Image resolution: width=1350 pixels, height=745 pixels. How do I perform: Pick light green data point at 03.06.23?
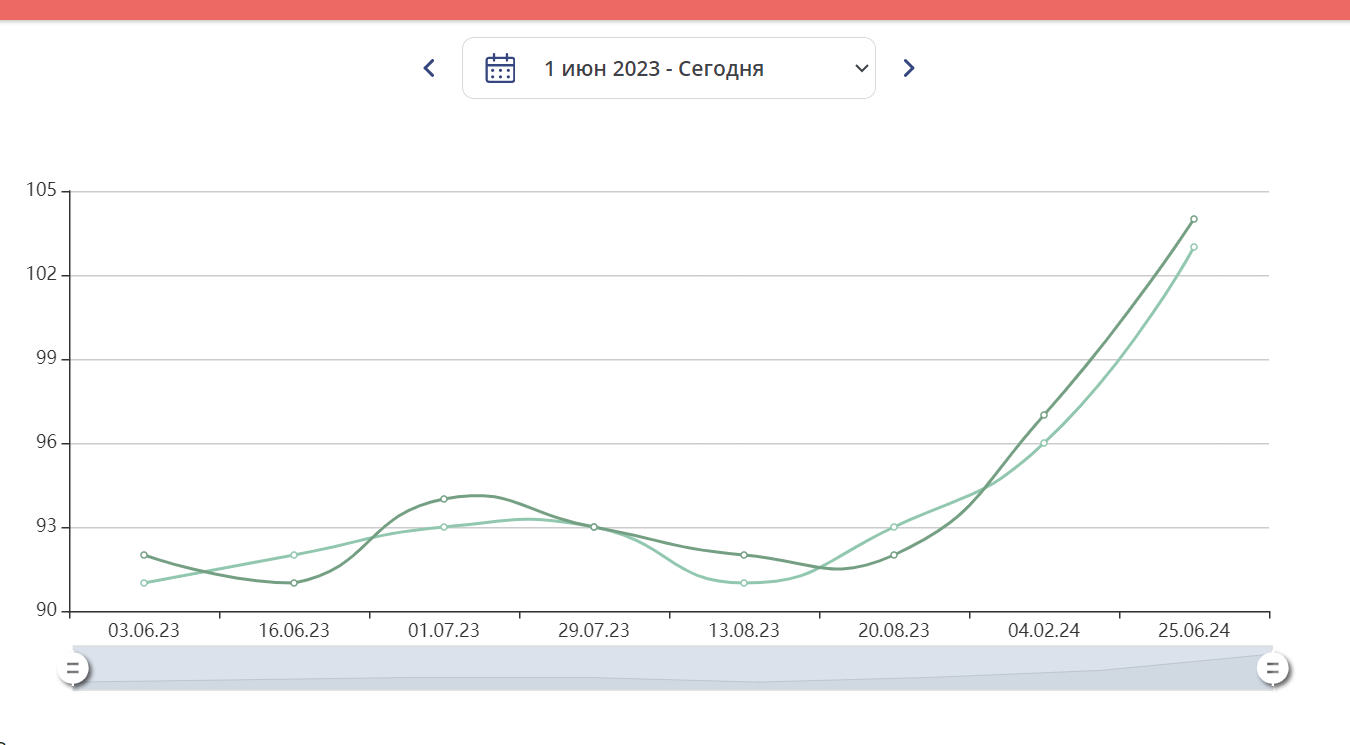pyautogui.click(x=144, y=583)
